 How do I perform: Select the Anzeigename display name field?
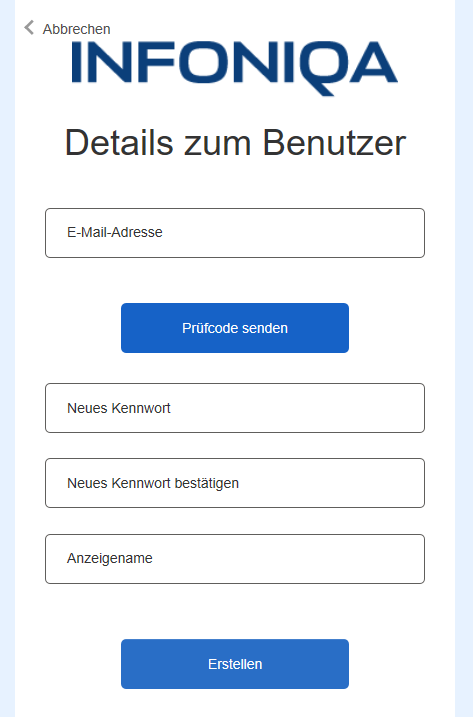coord(235,559)
